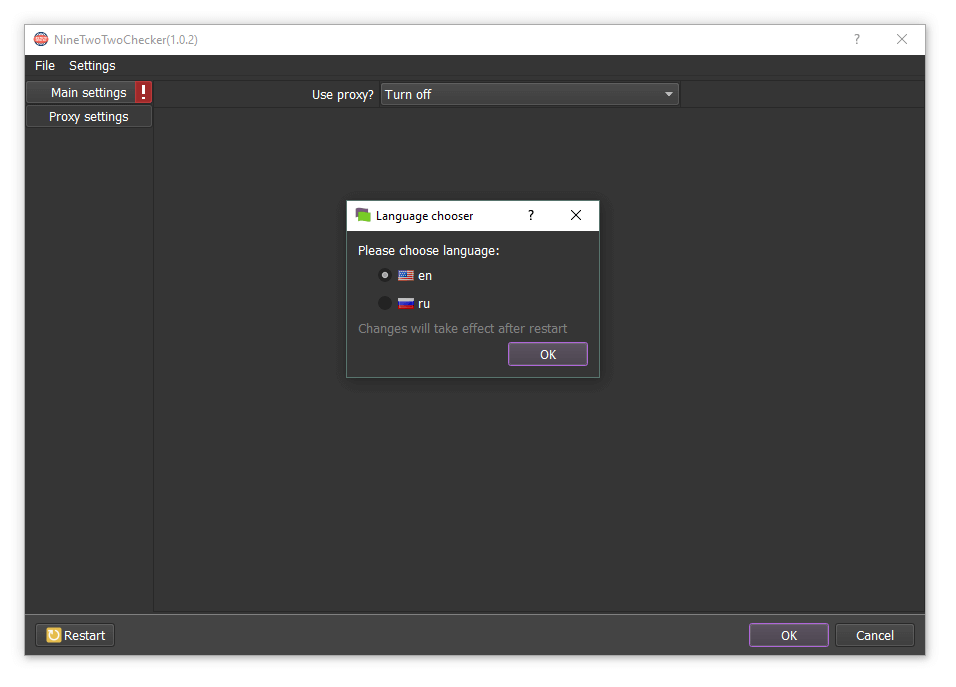Open the Settings menu
The image size is (956, 687).
(92, 66)
